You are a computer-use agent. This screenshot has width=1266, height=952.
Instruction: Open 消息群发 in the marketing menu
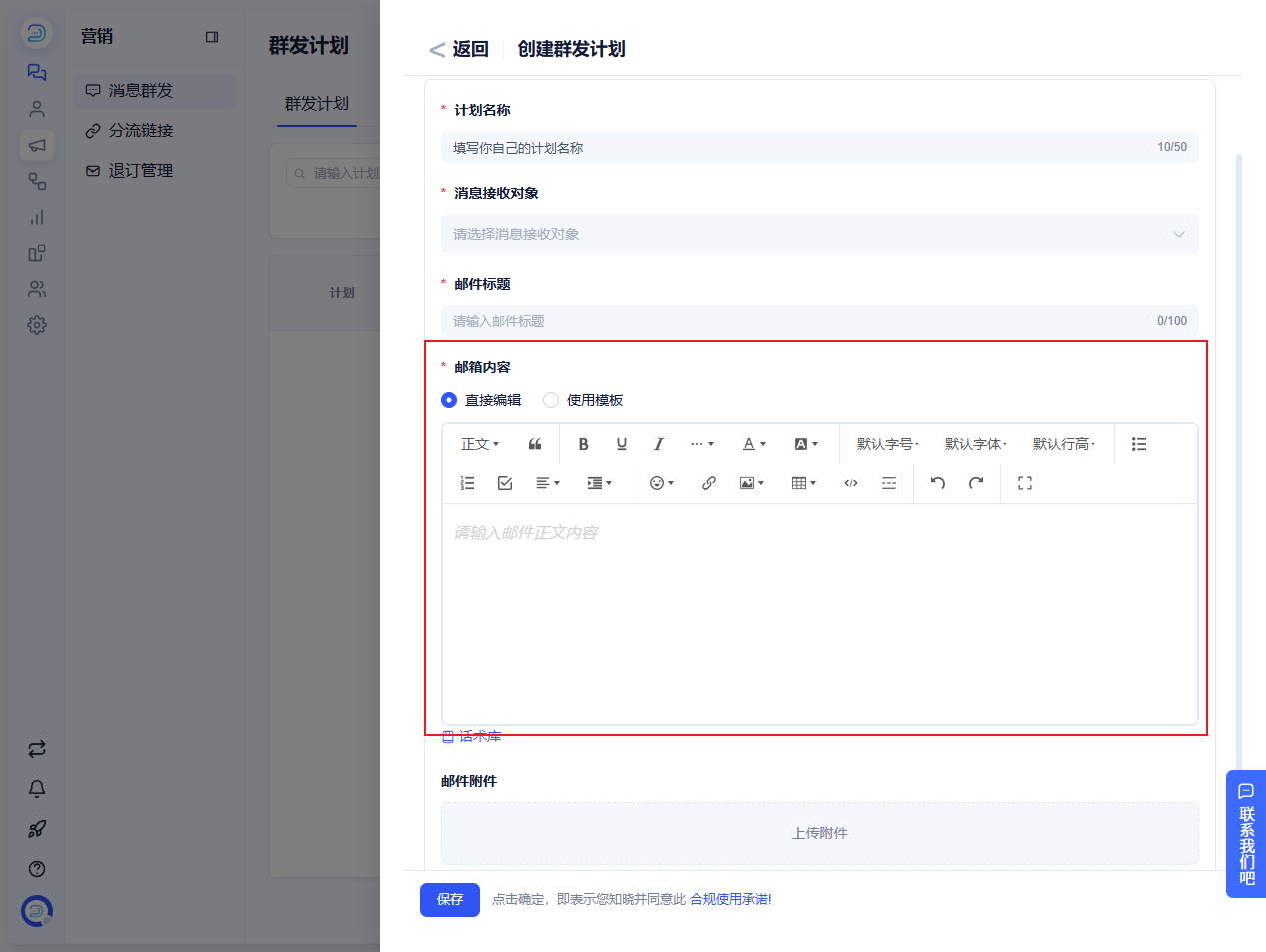pyautogui.click(x=155, y=91)
